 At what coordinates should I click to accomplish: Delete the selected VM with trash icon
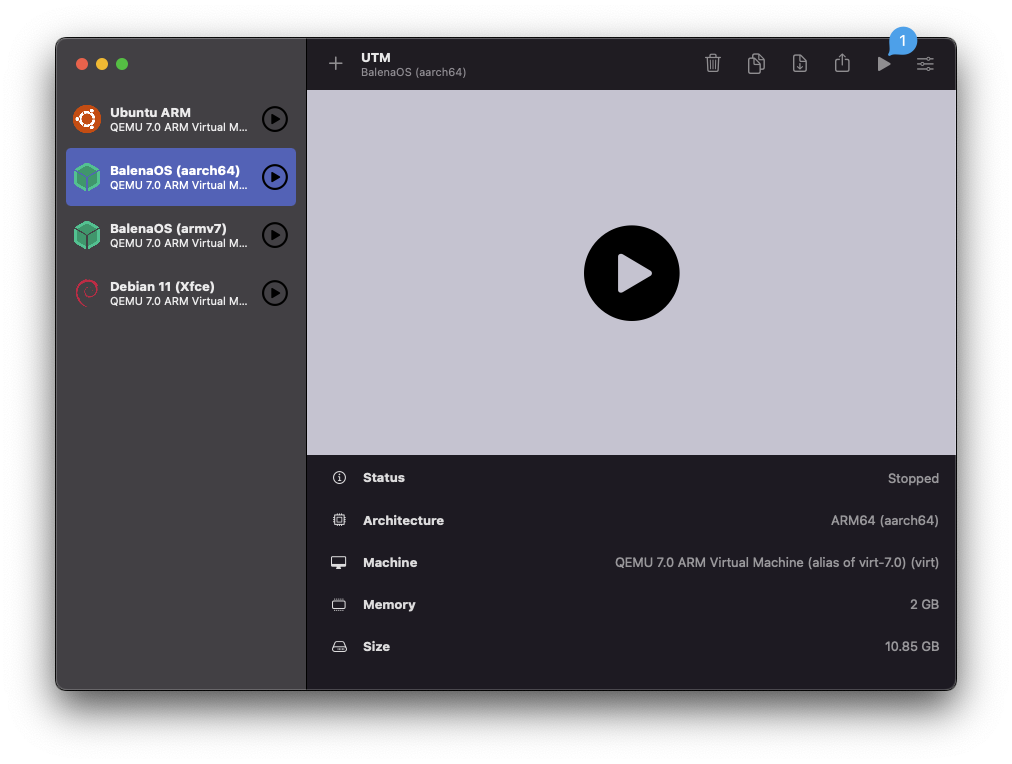[x=713, y=63]
